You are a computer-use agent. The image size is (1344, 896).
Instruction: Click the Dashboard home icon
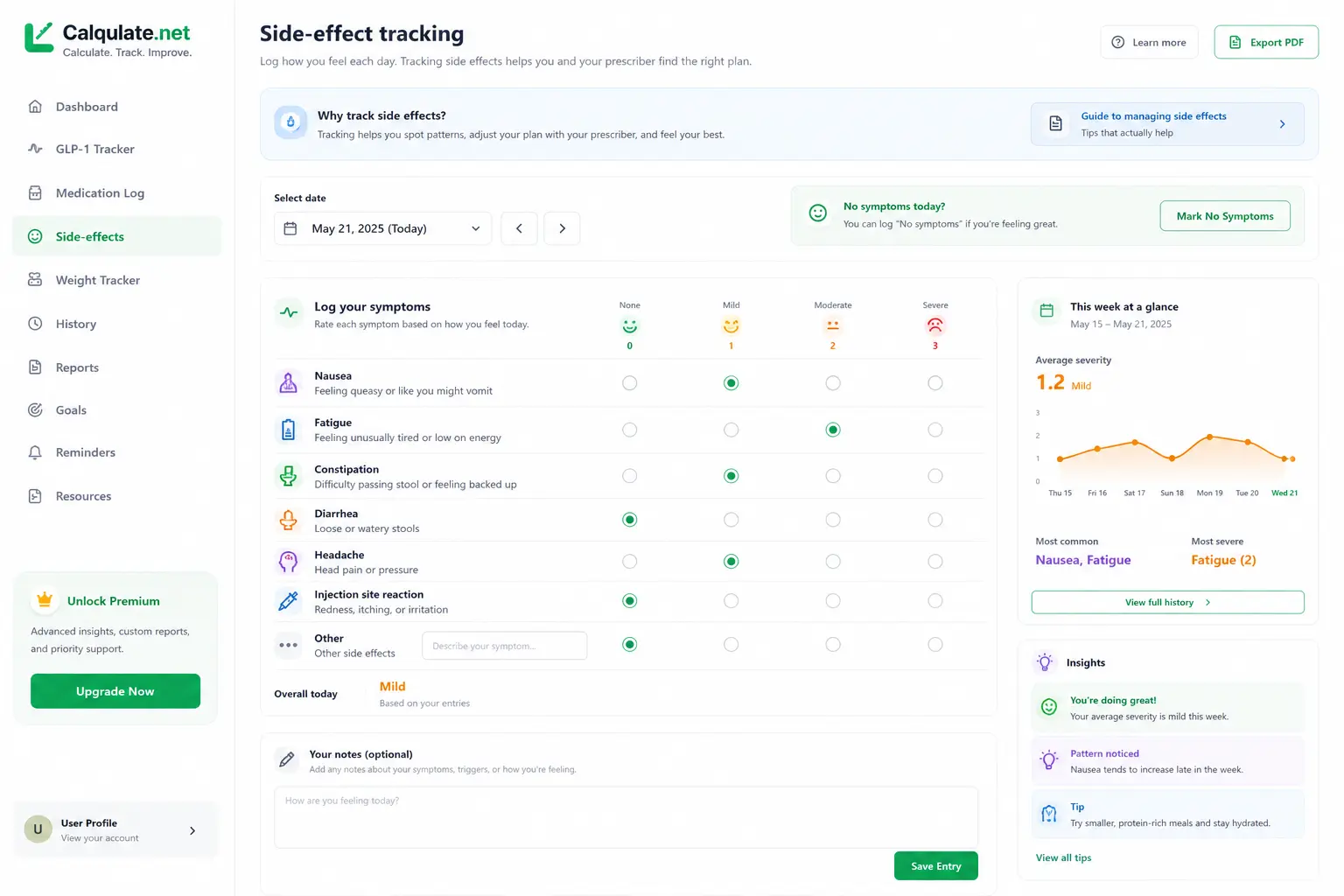click(x=35, y=107)
